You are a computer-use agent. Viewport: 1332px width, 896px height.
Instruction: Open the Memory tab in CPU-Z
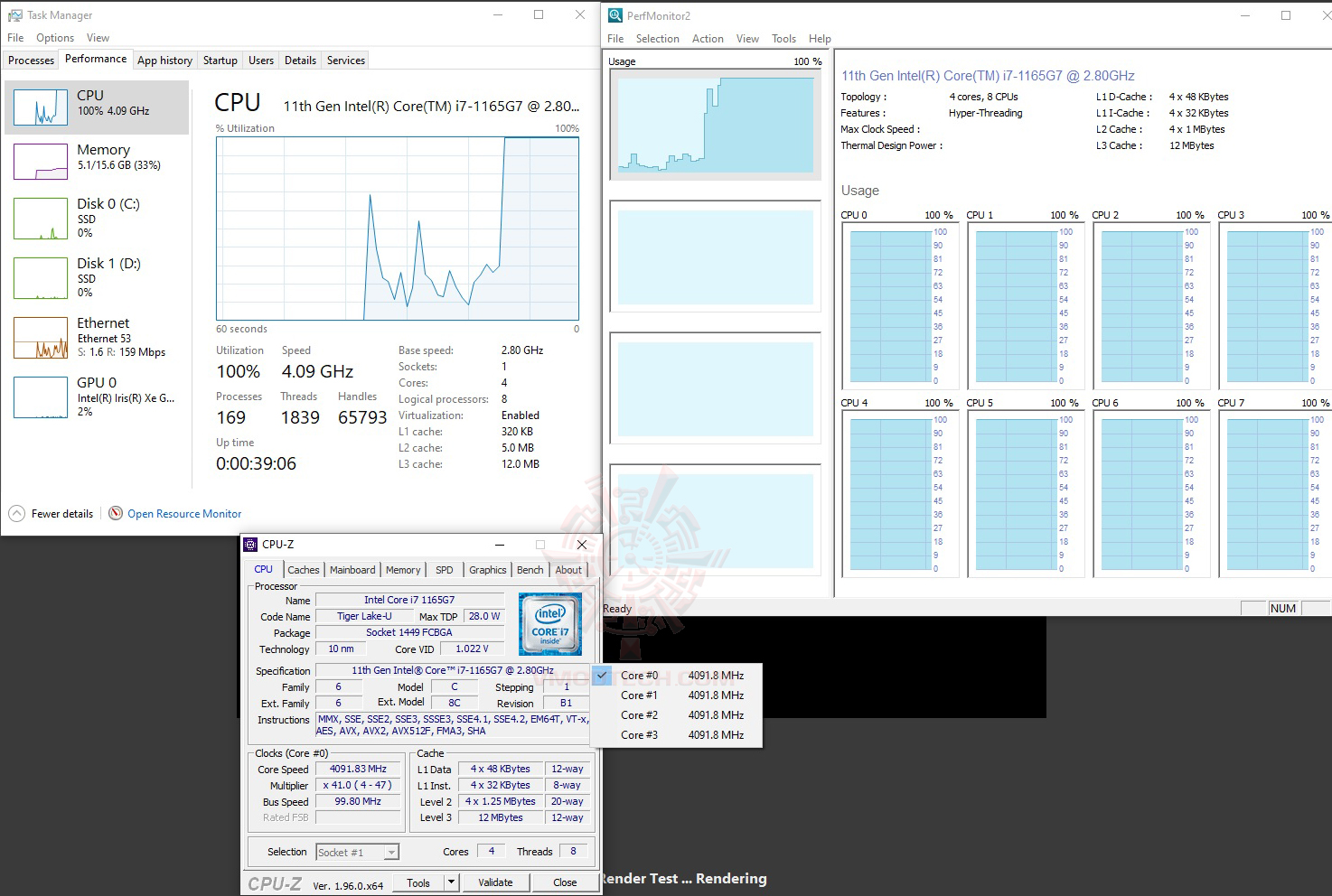[403, 570]
